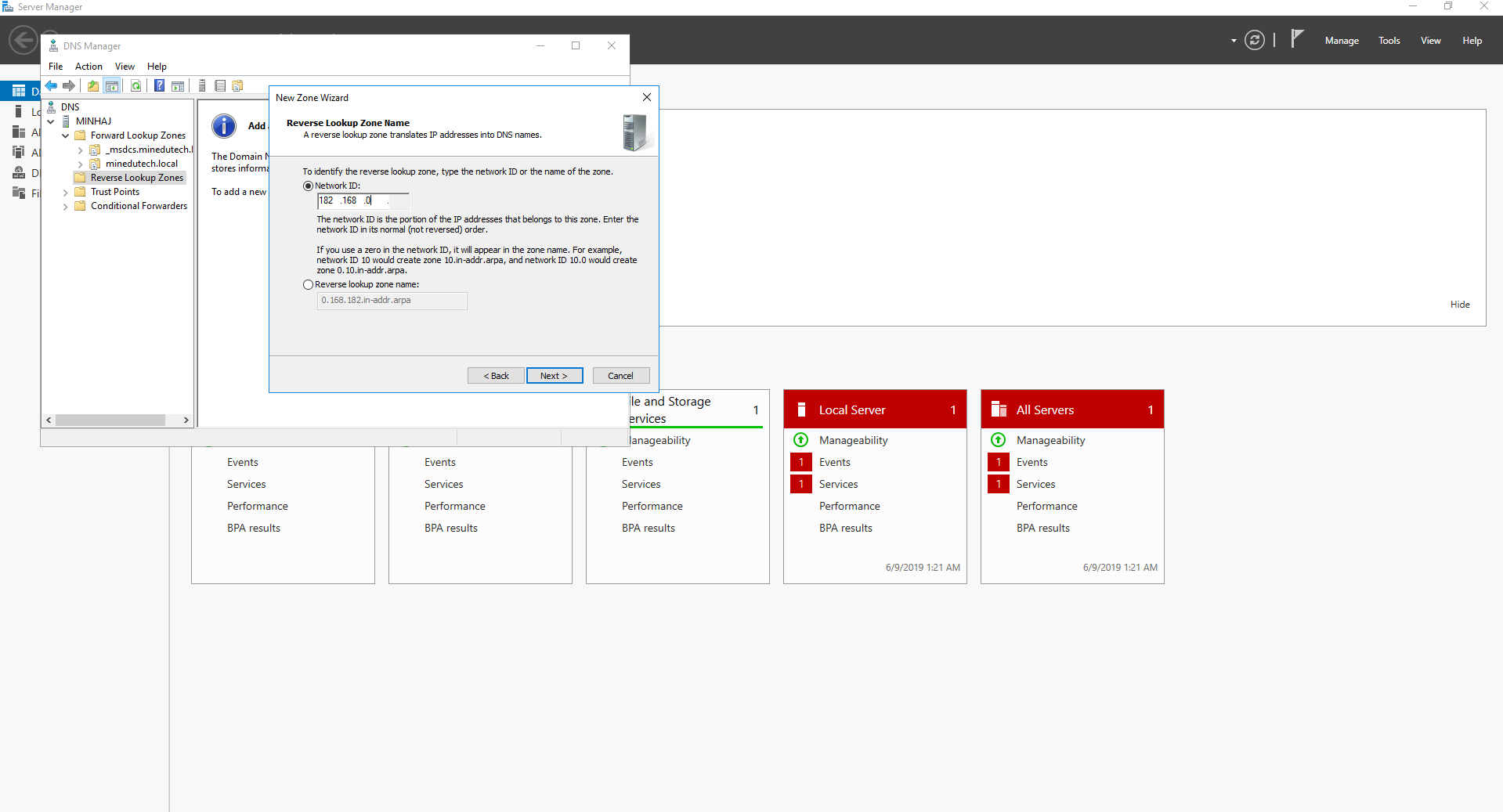Click the Back navigation arrow in DNS Manager toolbar
The image size is (1503, 812).
[x=51, y=86]
